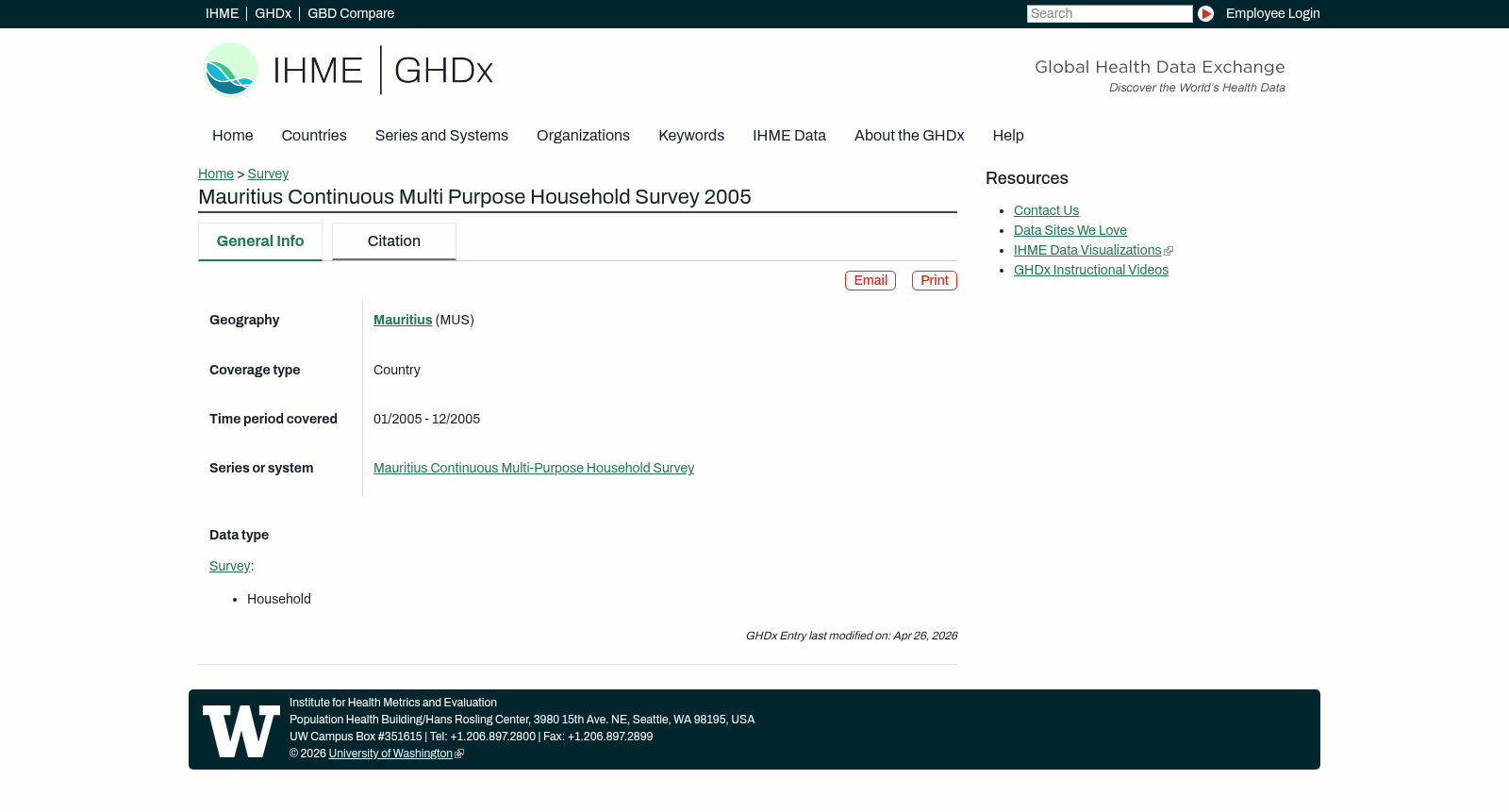The height and width of the screenshot is (812, 1509).
Task: Click the Institute for Health Metrics and Evaluation footer text
Action: (393, 704)
